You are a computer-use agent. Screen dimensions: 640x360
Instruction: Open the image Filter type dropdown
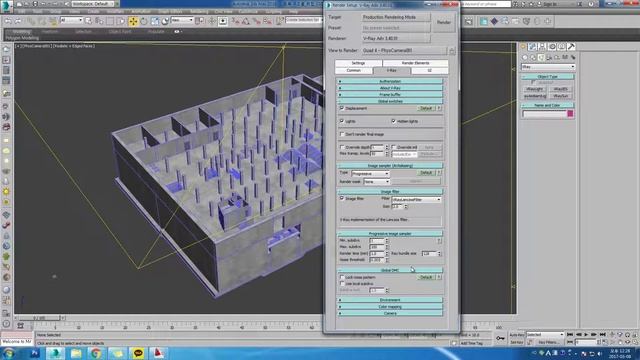(x=416, y=200)
